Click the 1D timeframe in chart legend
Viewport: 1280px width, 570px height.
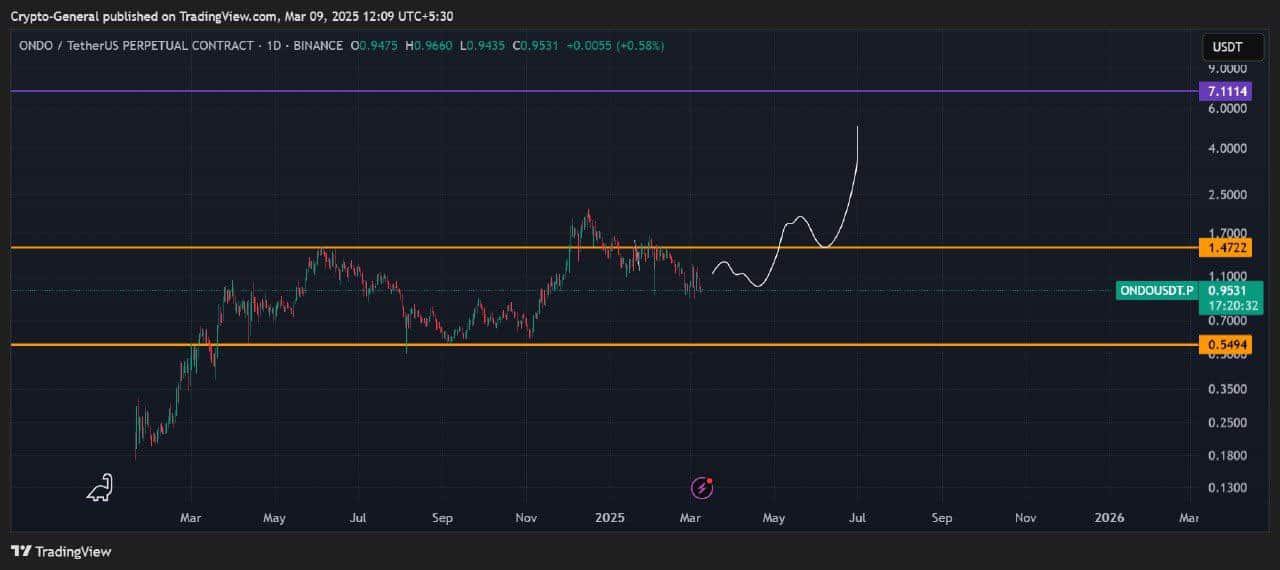coord(273,46)
